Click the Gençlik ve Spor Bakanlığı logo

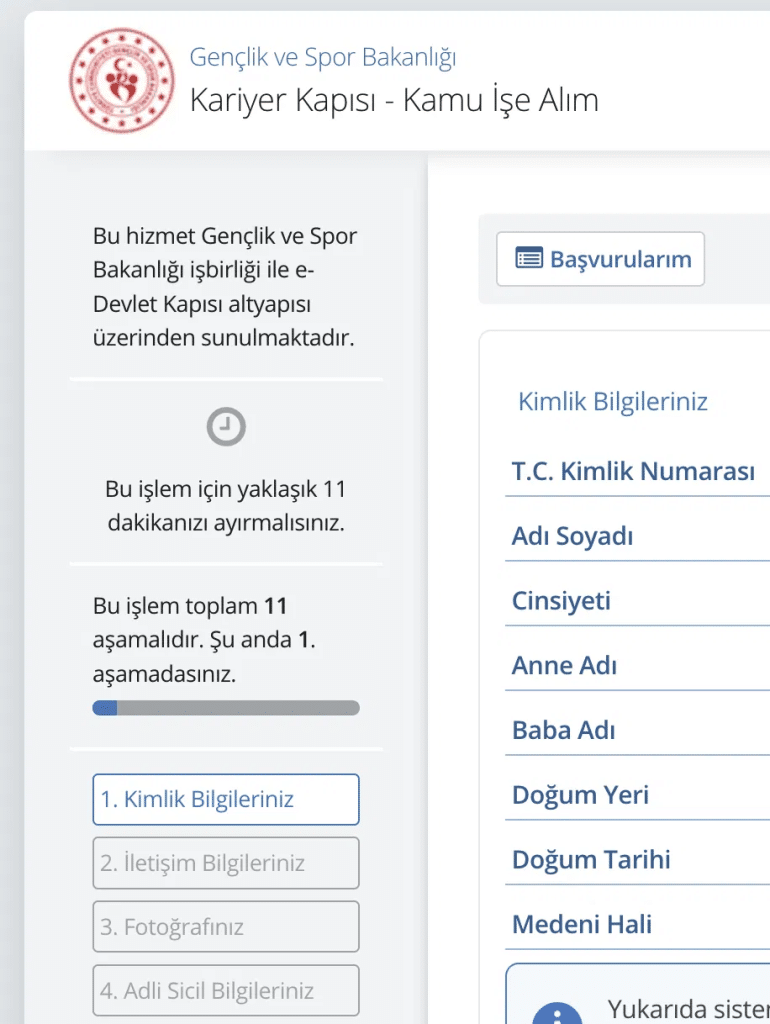click(122, 80)
